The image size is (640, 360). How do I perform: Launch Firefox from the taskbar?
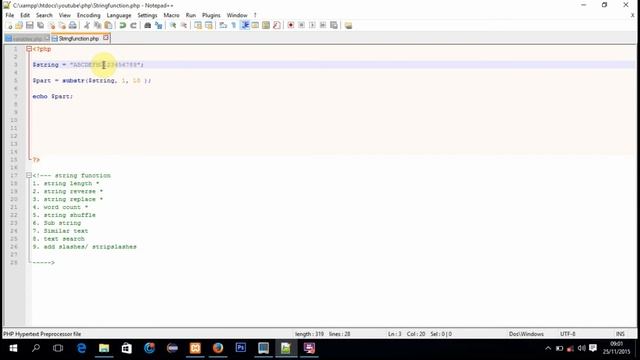(x=218, y=348)
